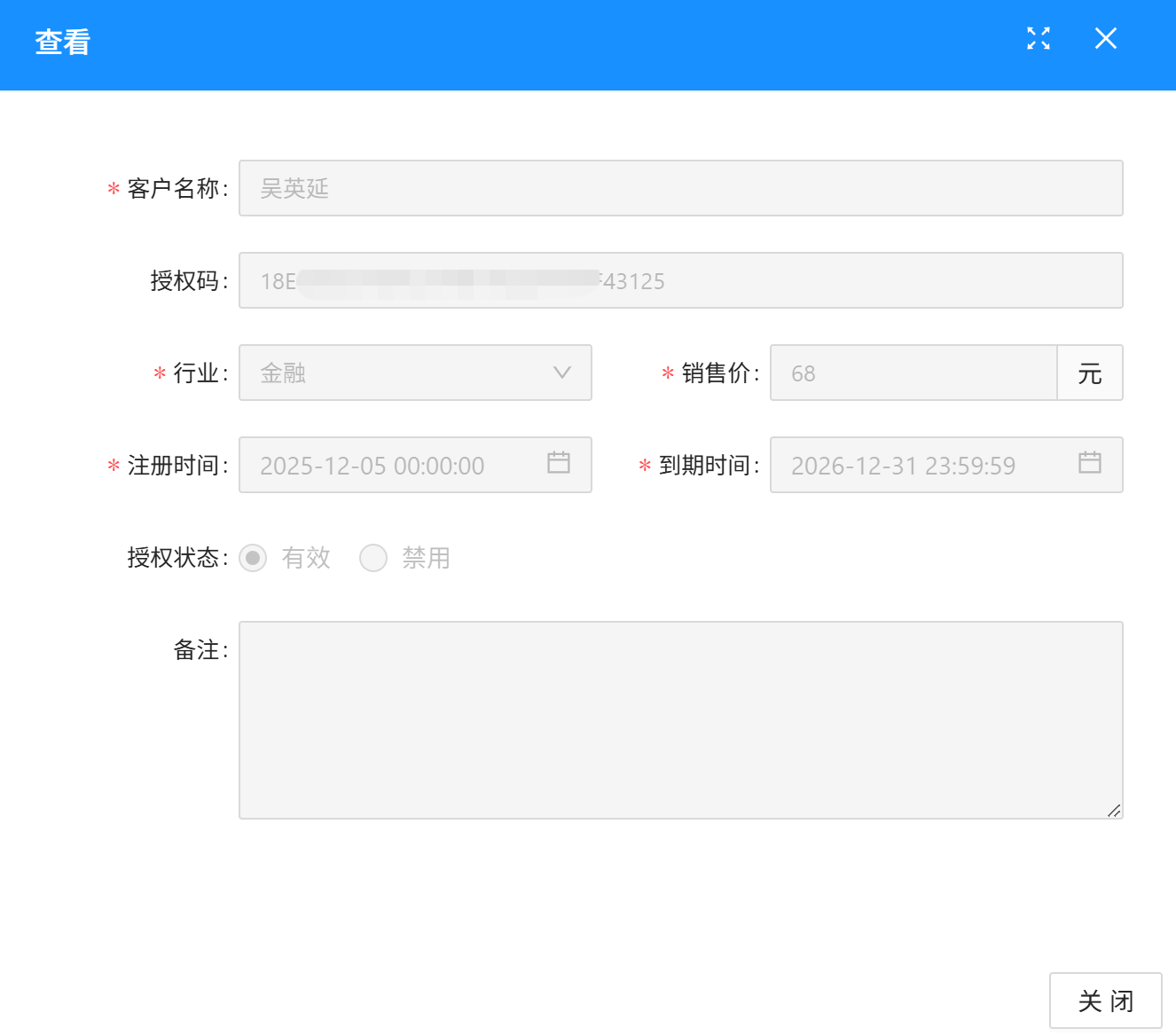The image size is (1176, 1036).
Task: Click the 授权状态 label
Action: tap(174, 558)
